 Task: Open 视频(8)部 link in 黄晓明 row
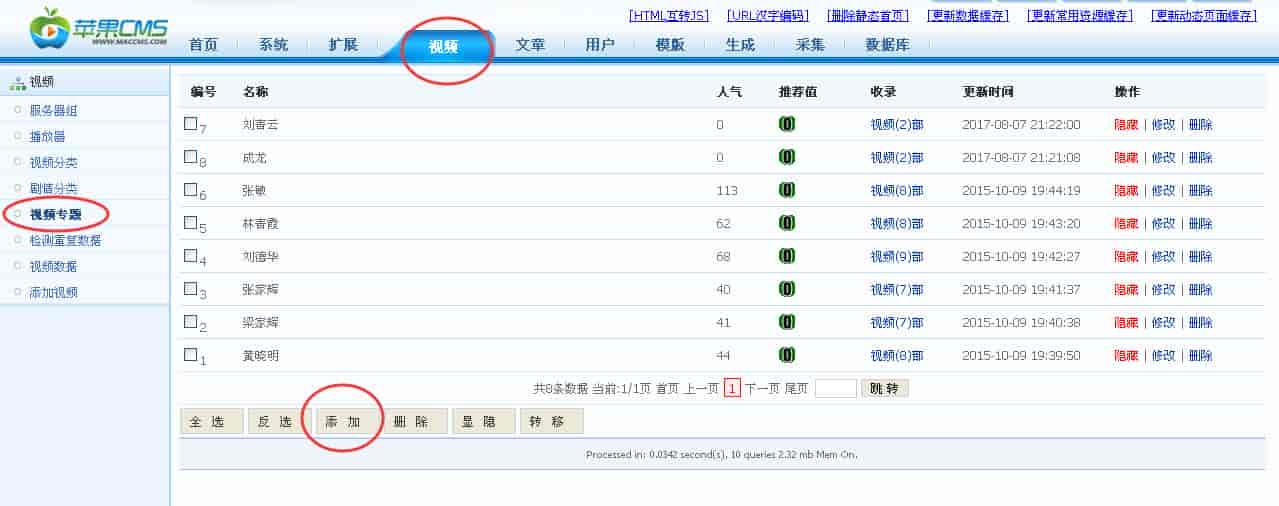pos(897,356)
